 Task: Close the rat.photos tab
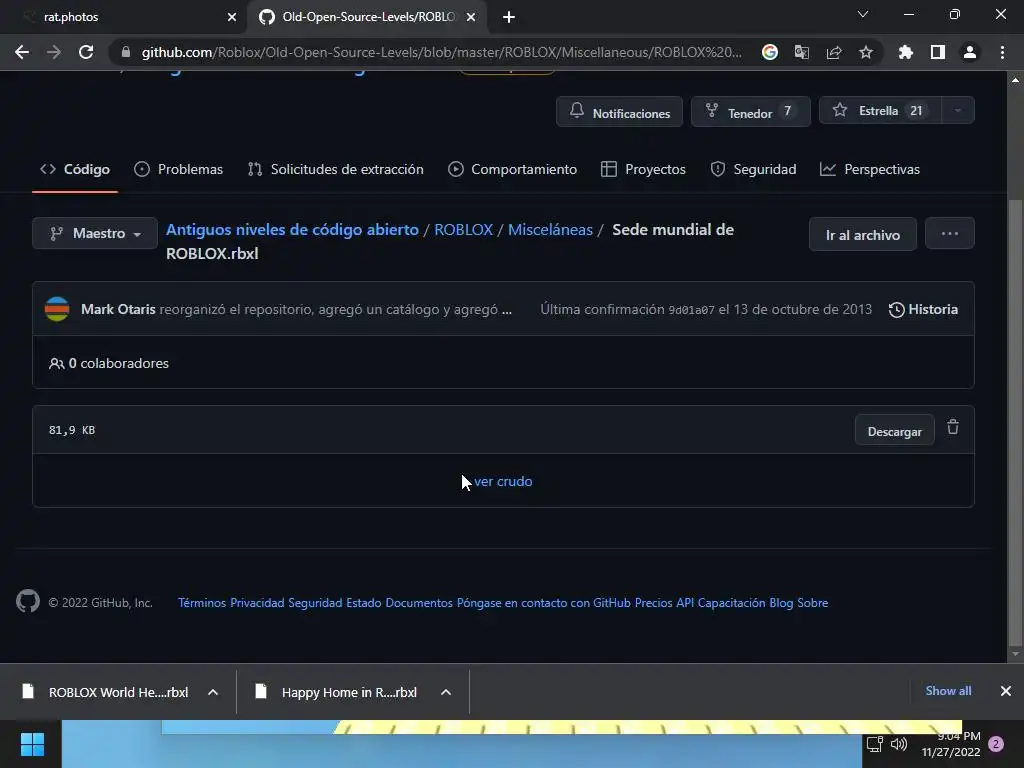click(x=232, y=17)
